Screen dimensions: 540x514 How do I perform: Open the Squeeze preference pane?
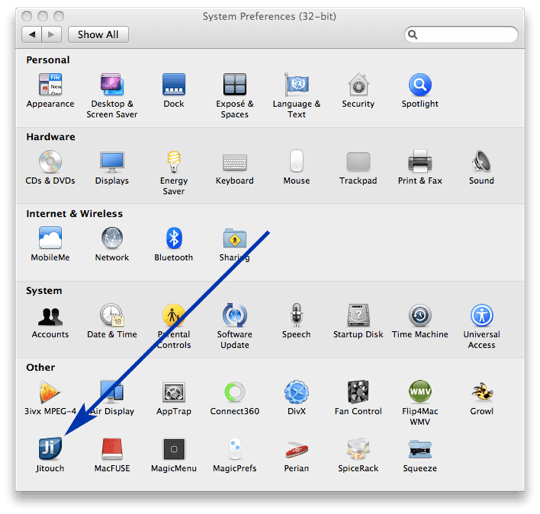(x=420, y=455)
